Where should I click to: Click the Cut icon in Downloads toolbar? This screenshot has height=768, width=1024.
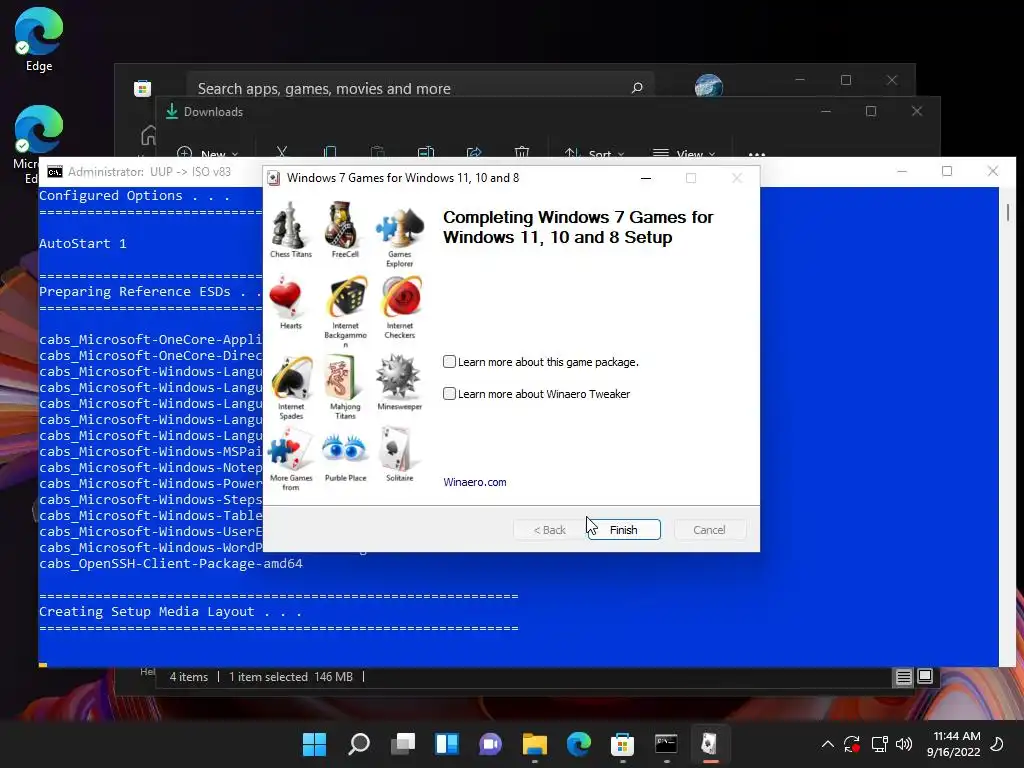(x=281, y=153)
